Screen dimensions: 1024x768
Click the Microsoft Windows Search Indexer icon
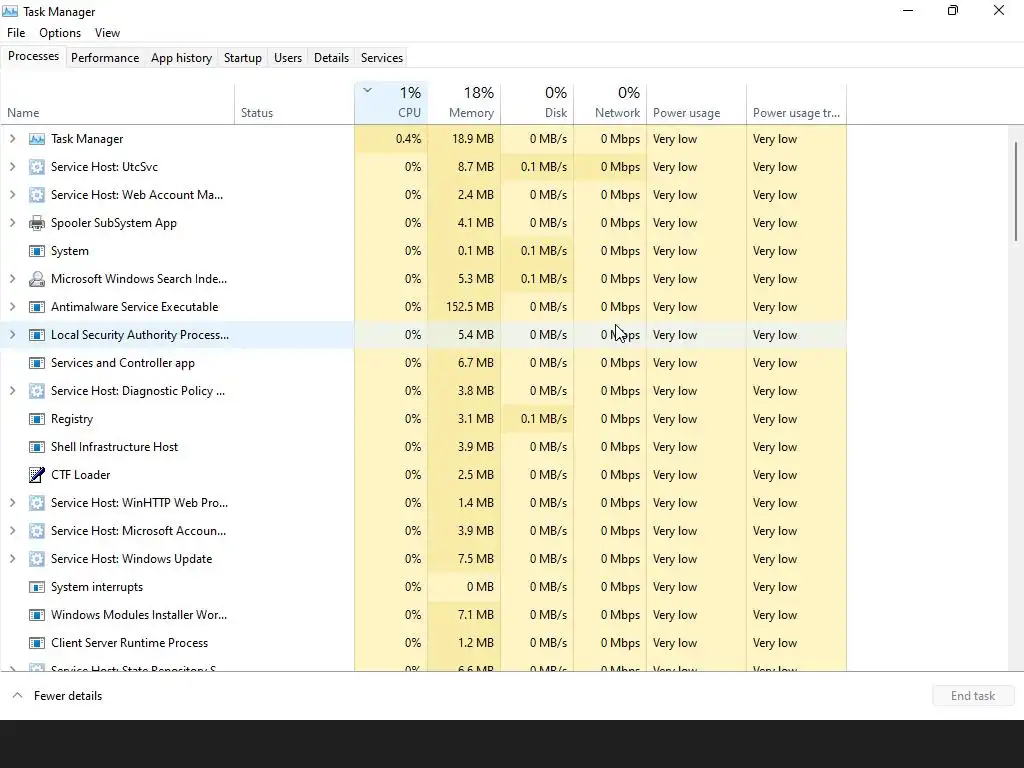(37, 280)
